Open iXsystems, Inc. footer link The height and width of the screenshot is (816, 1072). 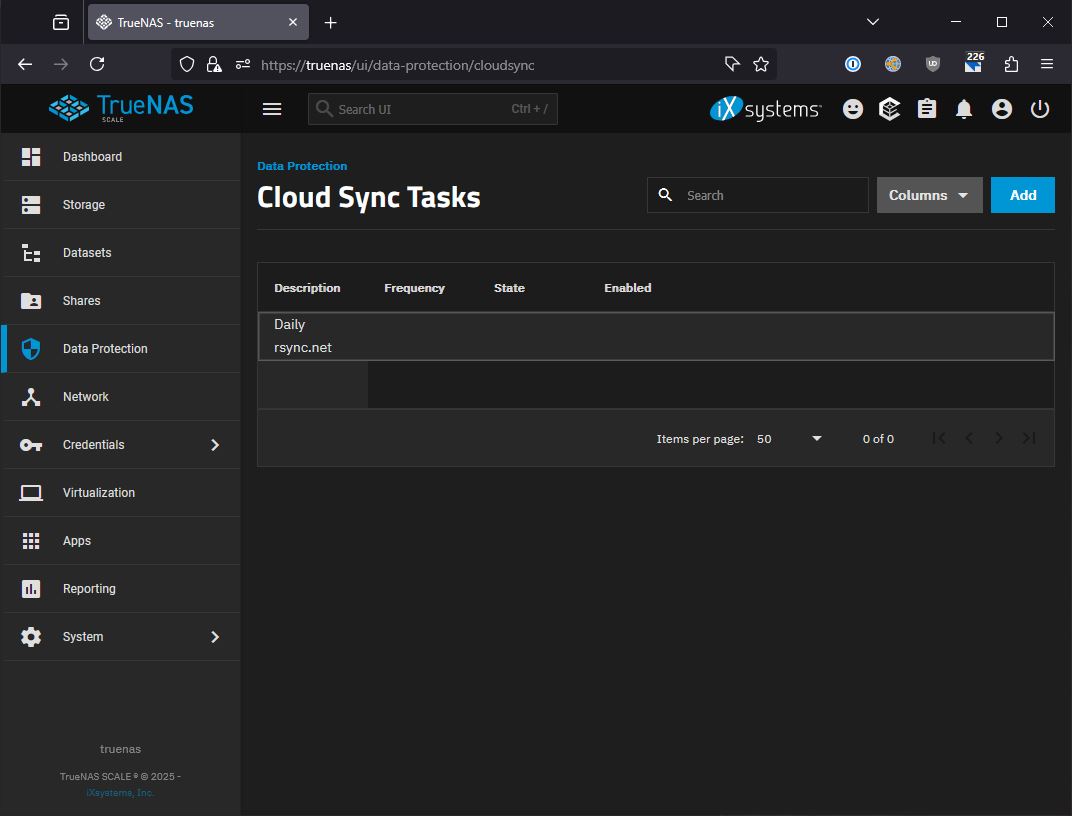120,793
